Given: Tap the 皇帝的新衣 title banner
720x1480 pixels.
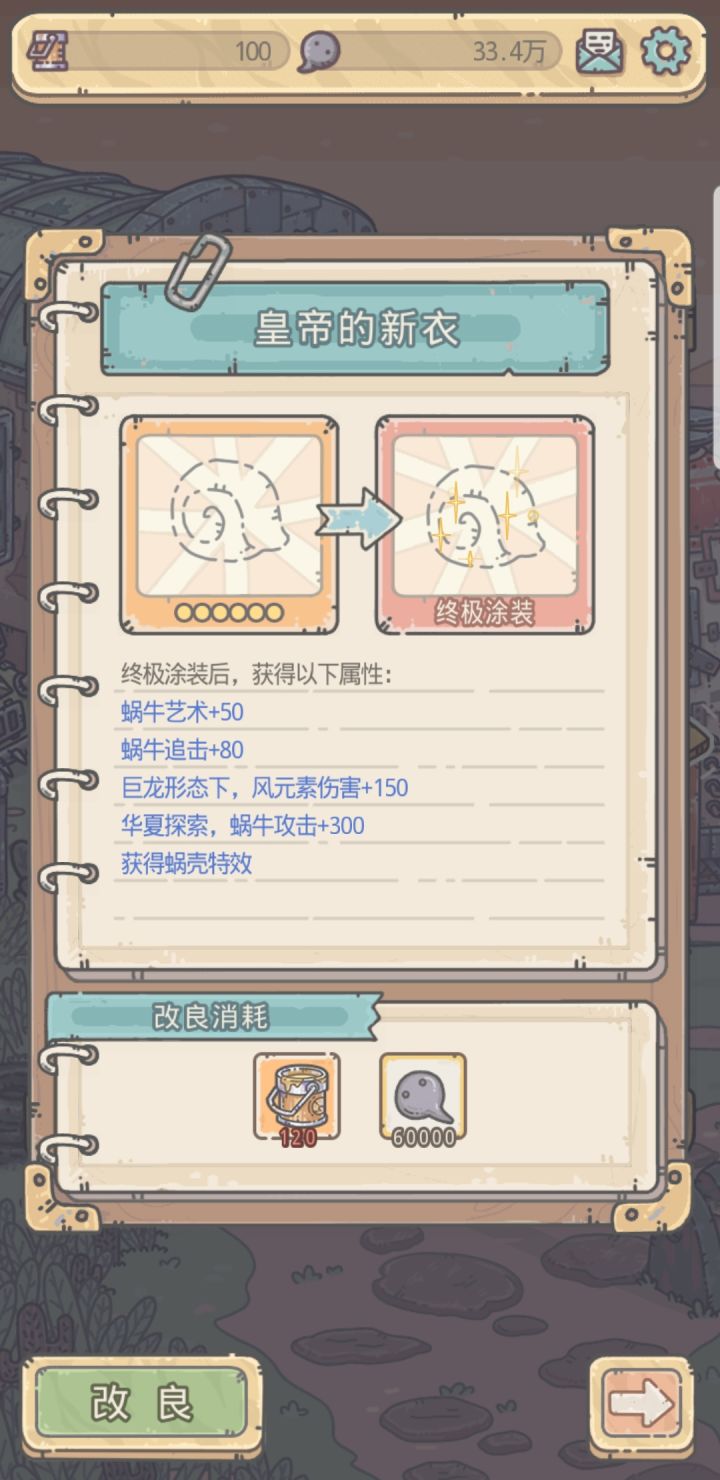Looking at the screenshot, I should [x=355, y=329].
